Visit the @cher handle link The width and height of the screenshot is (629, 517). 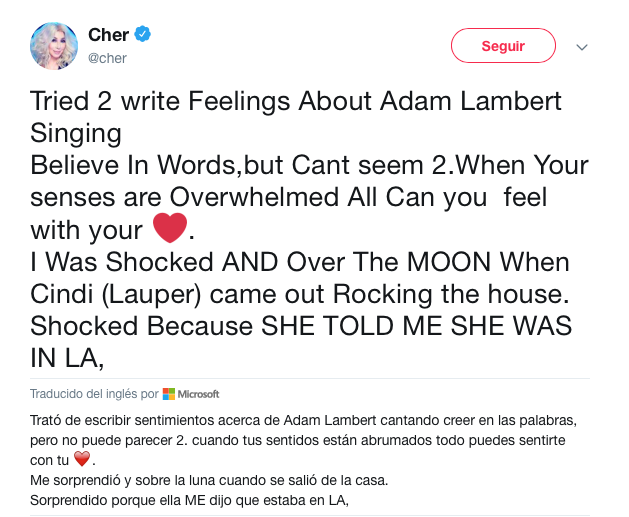point(107,58)
